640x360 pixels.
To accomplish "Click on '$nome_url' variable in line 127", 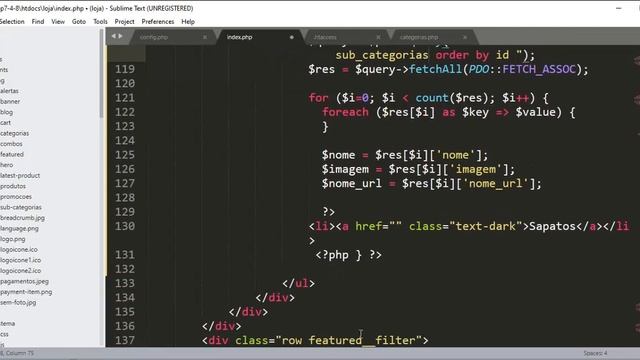I will click(x=352, y=183).
